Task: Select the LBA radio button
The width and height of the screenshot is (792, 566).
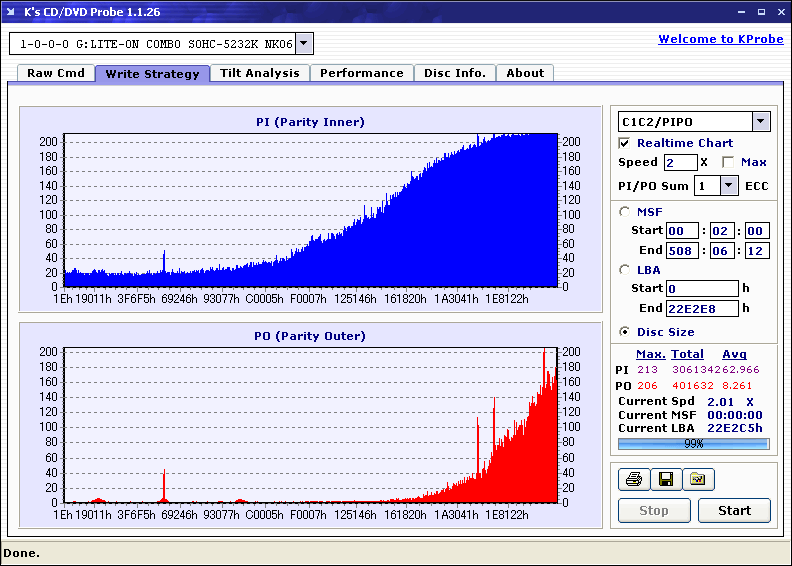Action: (625, 270)
